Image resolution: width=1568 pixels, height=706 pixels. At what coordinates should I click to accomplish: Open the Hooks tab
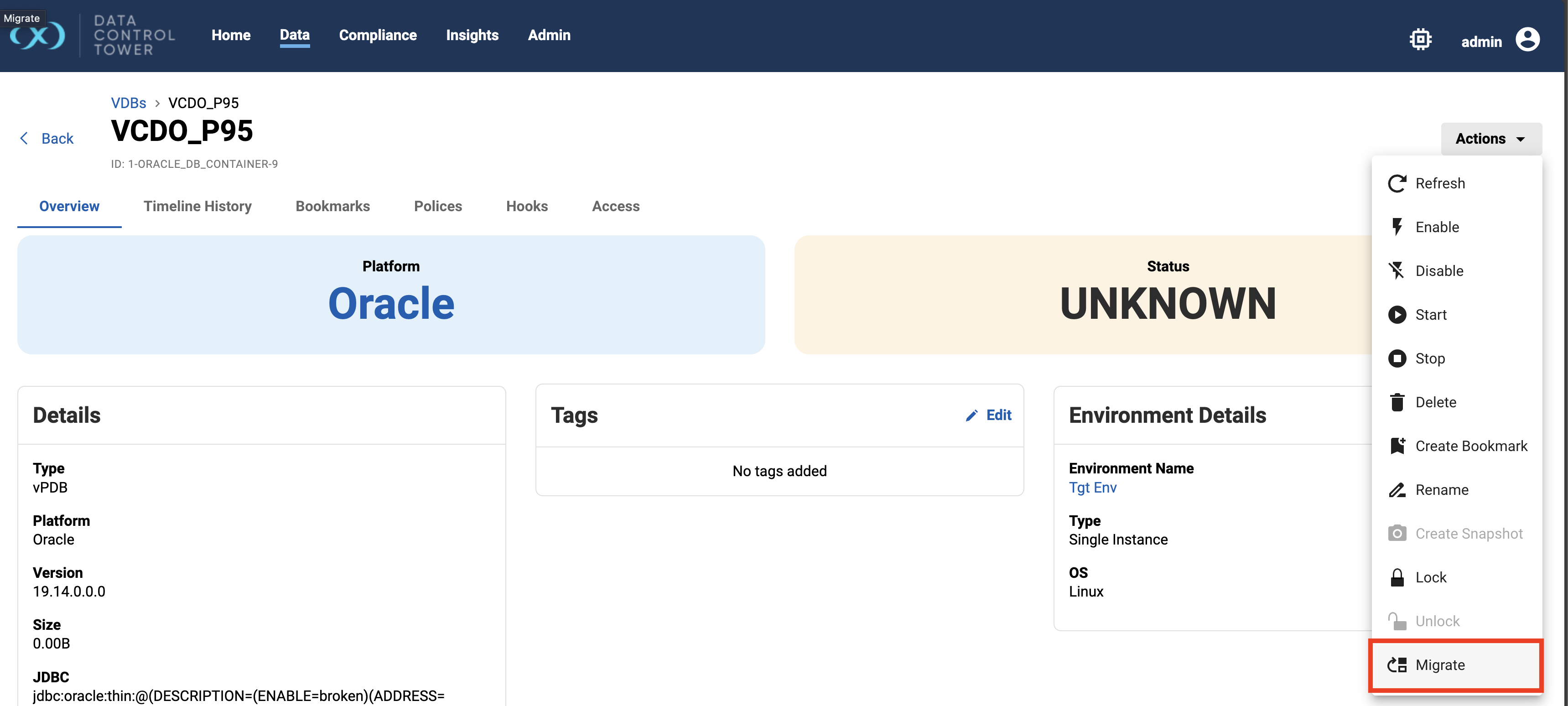pos(526,206)
